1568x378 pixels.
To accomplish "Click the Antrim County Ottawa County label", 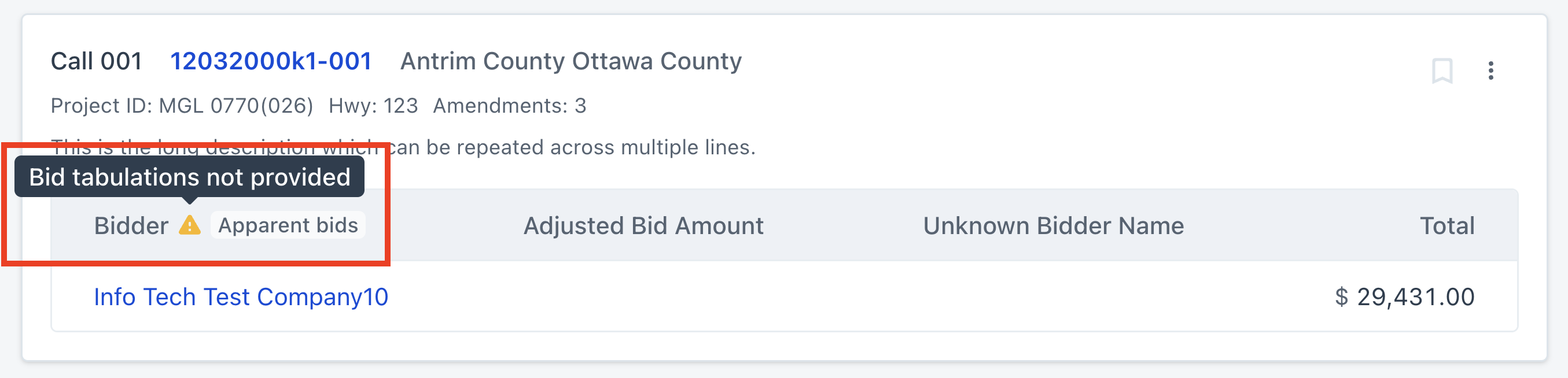I will 570,61.
